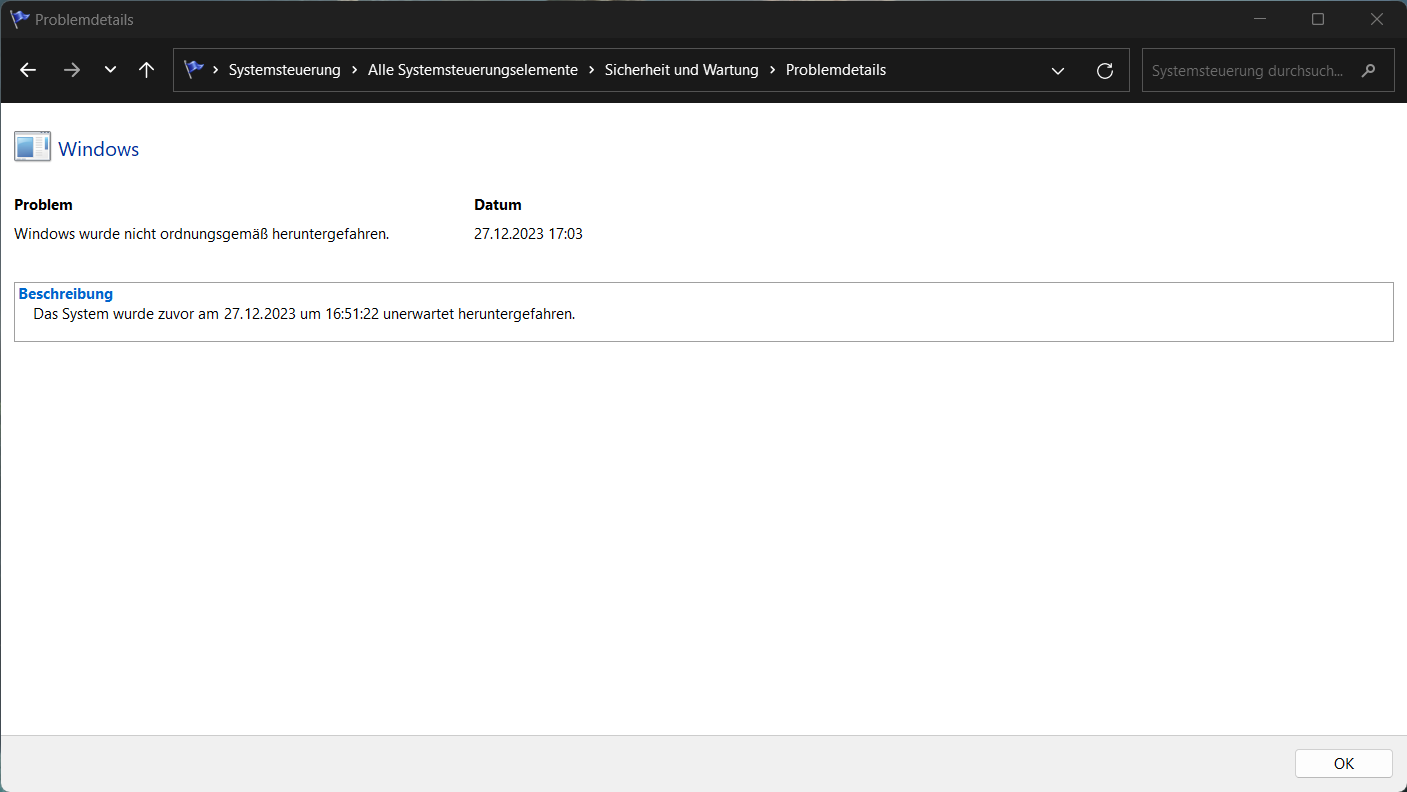The width and height of the screenshot is (1407, 792).
Task: Refresh the Problemdetails page
Action: coord(1105,70)
